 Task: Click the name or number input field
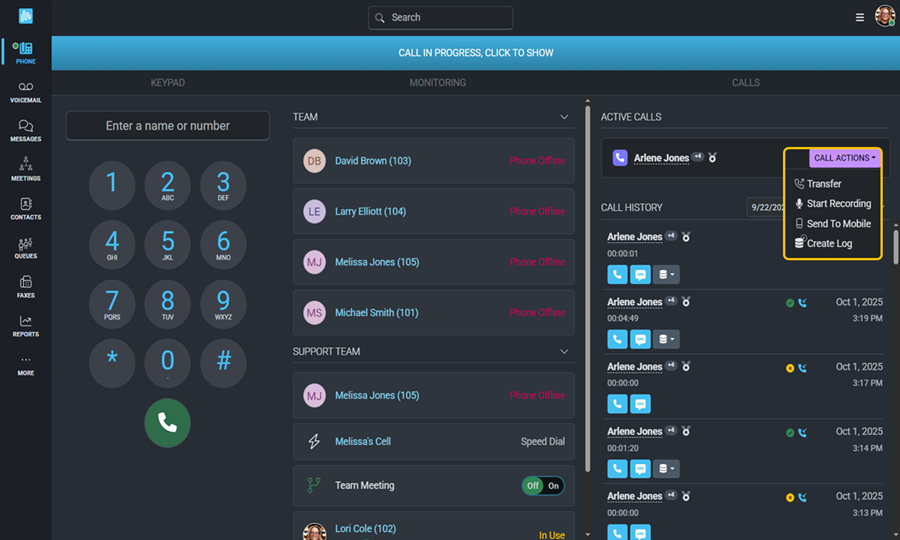[x=167, y=126]
